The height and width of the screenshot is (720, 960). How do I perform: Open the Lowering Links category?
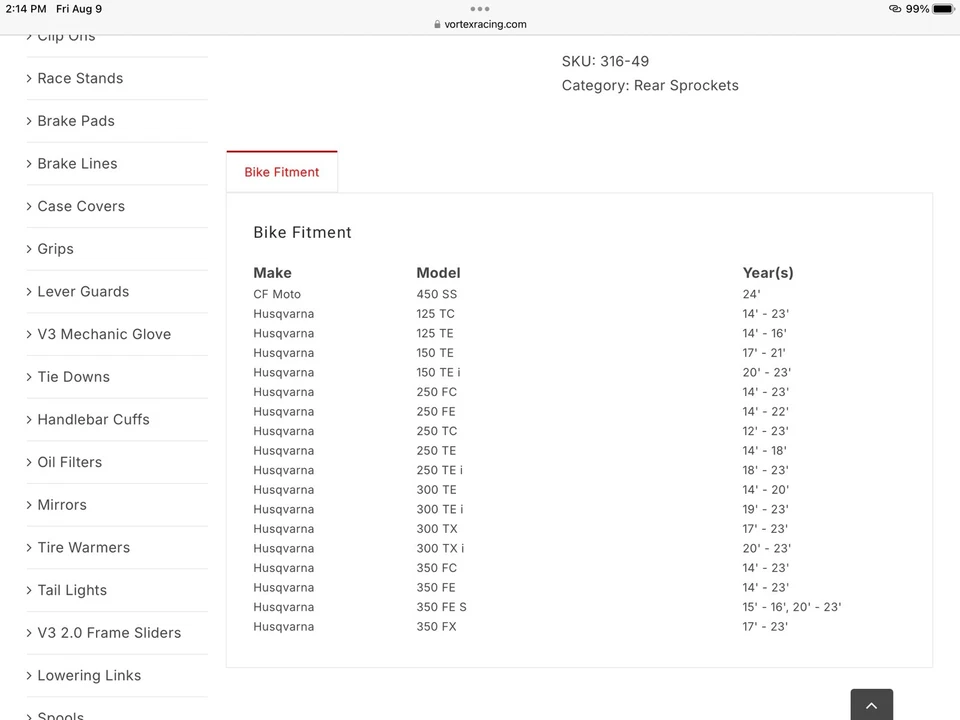click(x=89, y=675)
